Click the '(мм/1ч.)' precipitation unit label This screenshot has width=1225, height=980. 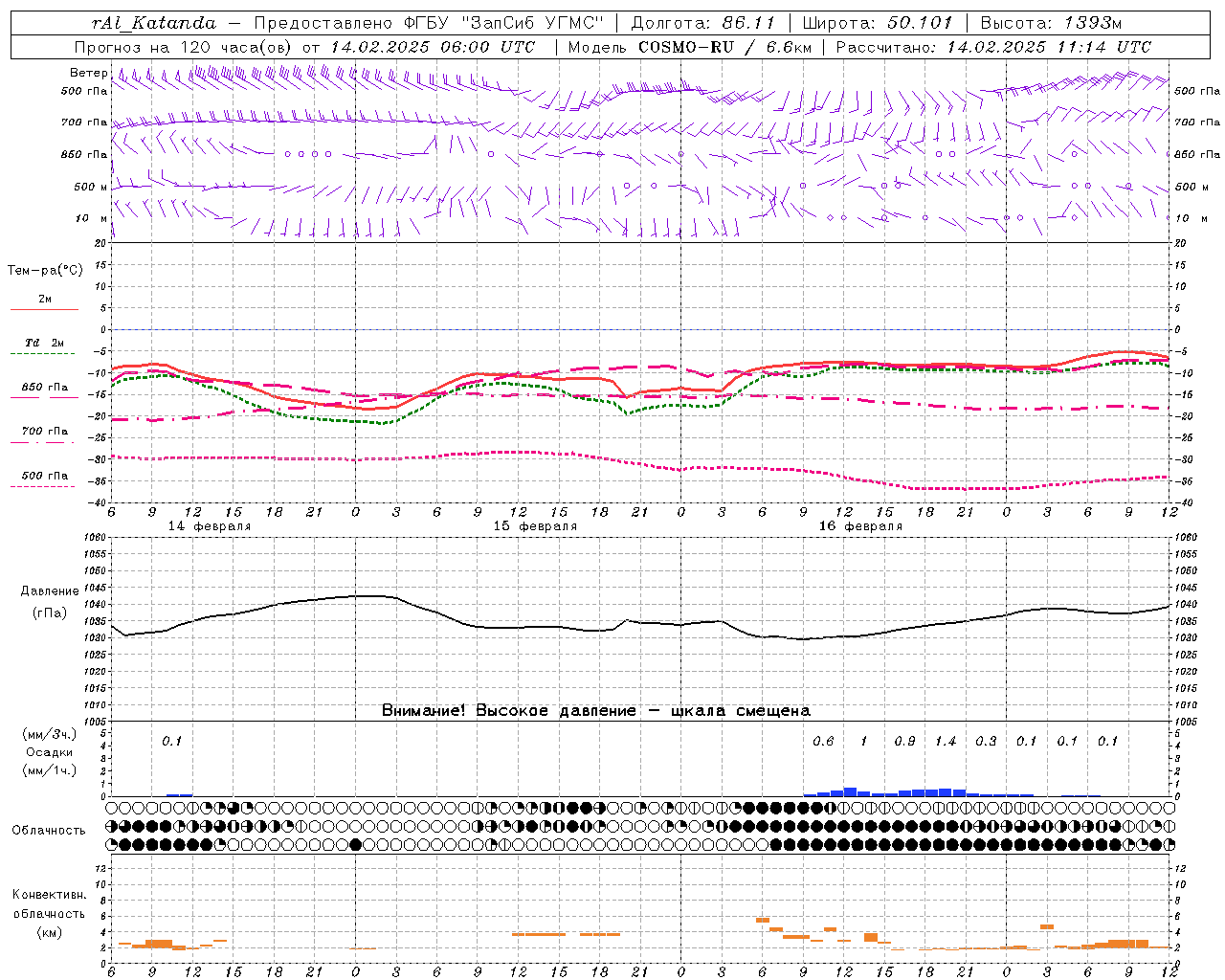click(x=49, y=770)
